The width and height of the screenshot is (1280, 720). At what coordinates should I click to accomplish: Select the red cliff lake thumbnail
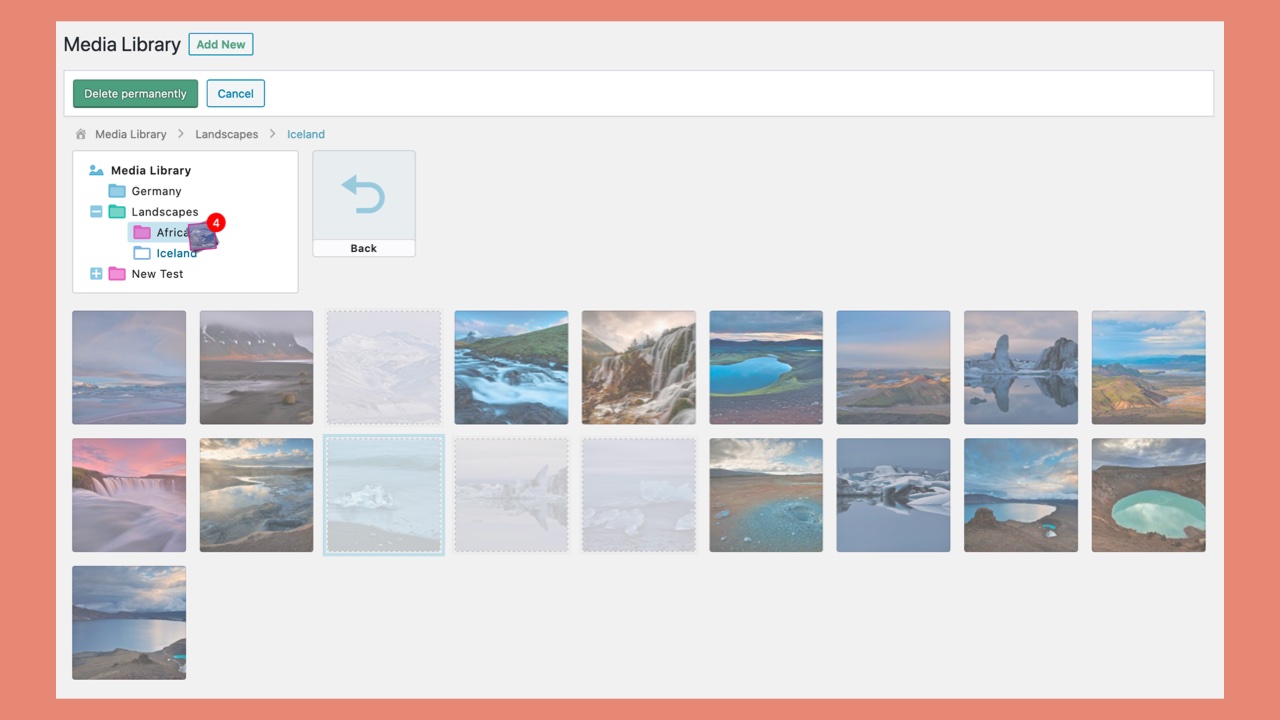1021,495
